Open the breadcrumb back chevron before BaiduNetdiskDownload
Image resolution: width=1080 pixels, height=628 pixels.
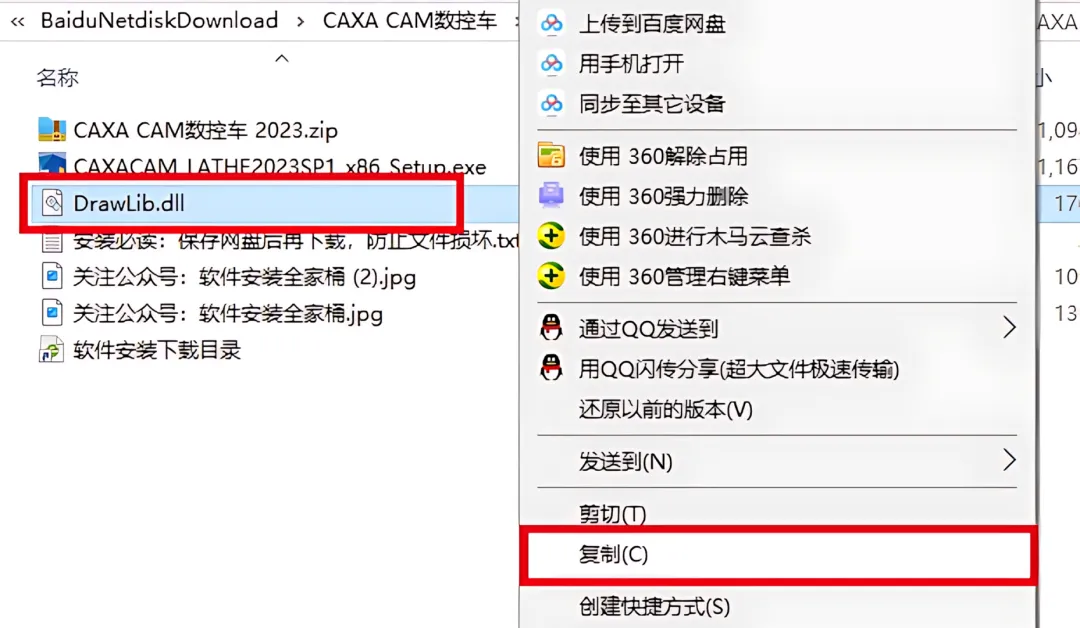tap(18, 22)
